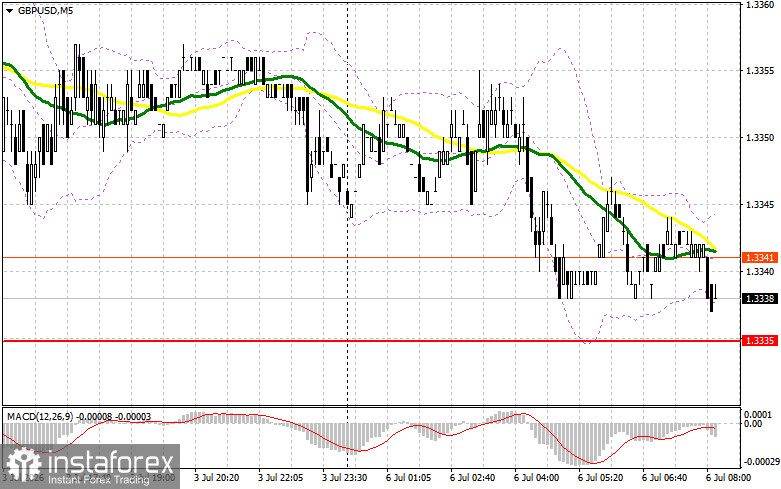Select the 6 Jul 05:20 time label
781x489 pixels.
click(x=601, y=478)
